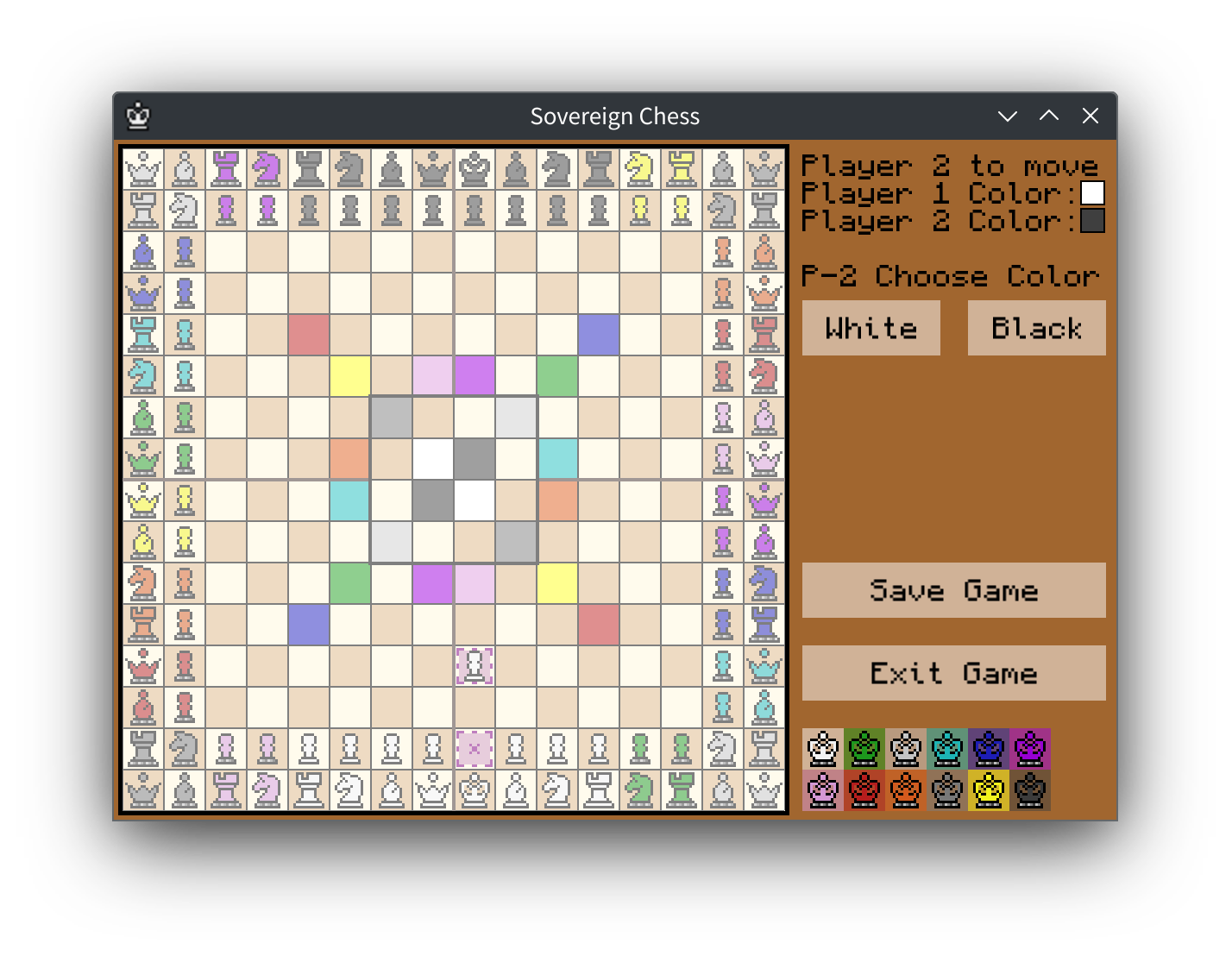Click Player 2's dark color indicator
This screenshot has width=1232, height=956.
click(x=1092, y=221)
